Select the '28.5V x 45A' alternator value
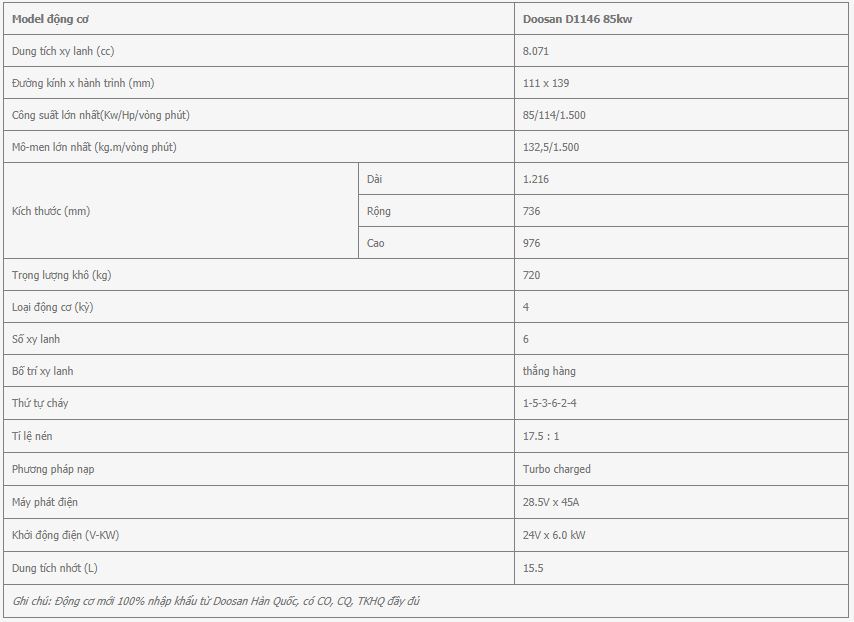Viewport: 854px width, 622px height. (x=551, y=502)
